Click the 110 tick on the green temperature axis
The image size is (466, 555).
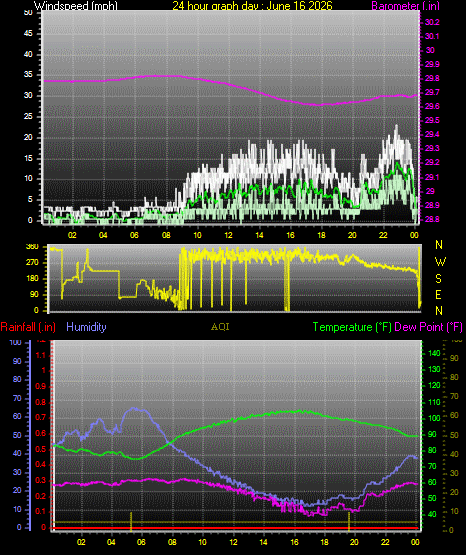[434, 402]
